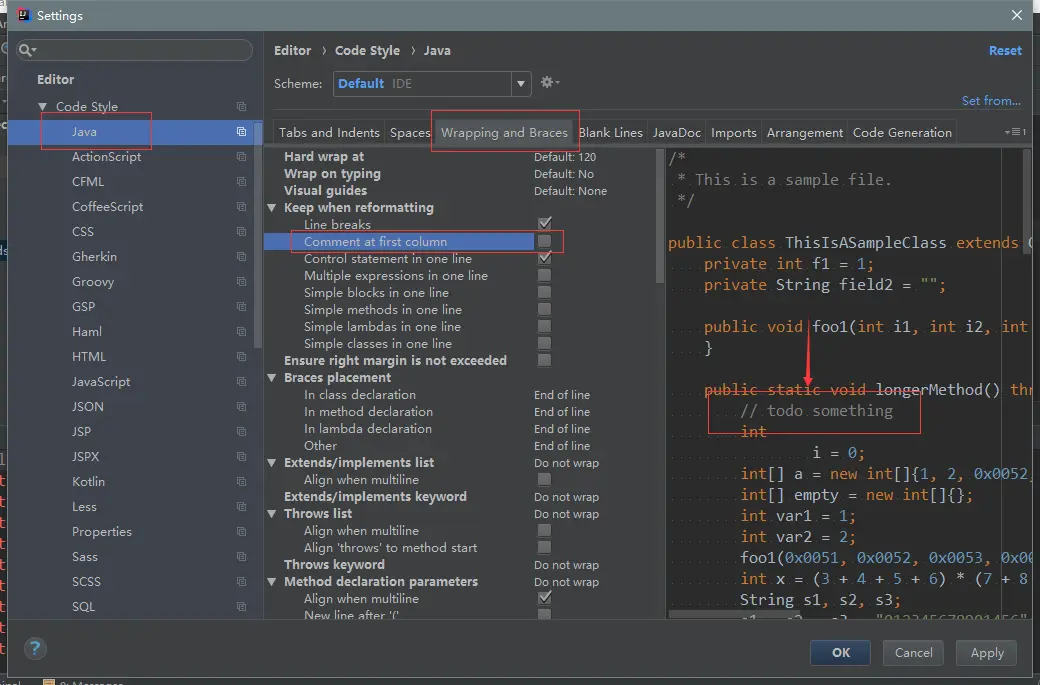This screenshot has height=685, width=1040.
Task: Enable Multiple expressions in one line
Action: [x=545, y=275]
